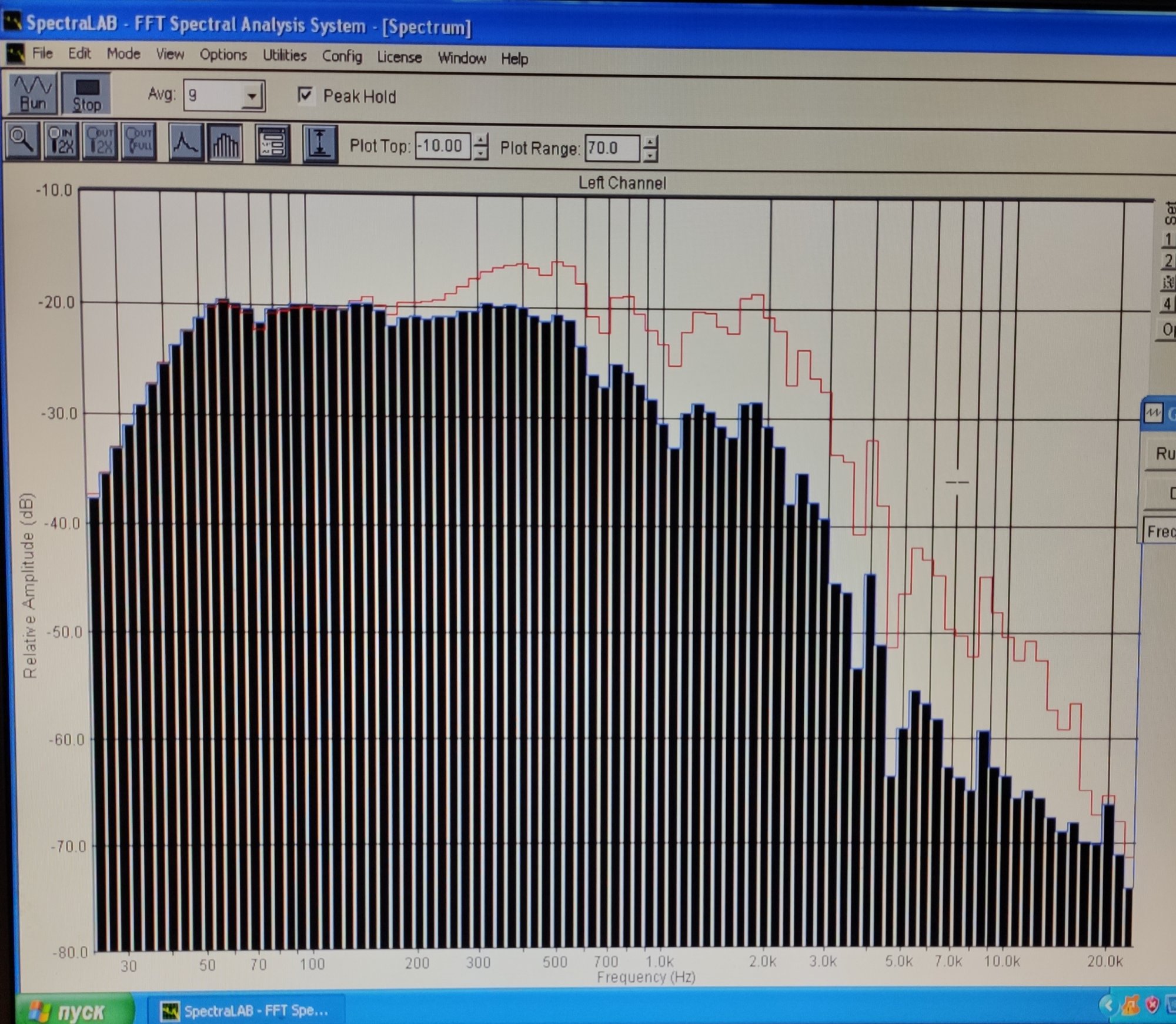Increase Plot Top with the up arrow
The width and height of the screenshot is (1176, 1024).
pyautogui.click(x=481, y=140)
